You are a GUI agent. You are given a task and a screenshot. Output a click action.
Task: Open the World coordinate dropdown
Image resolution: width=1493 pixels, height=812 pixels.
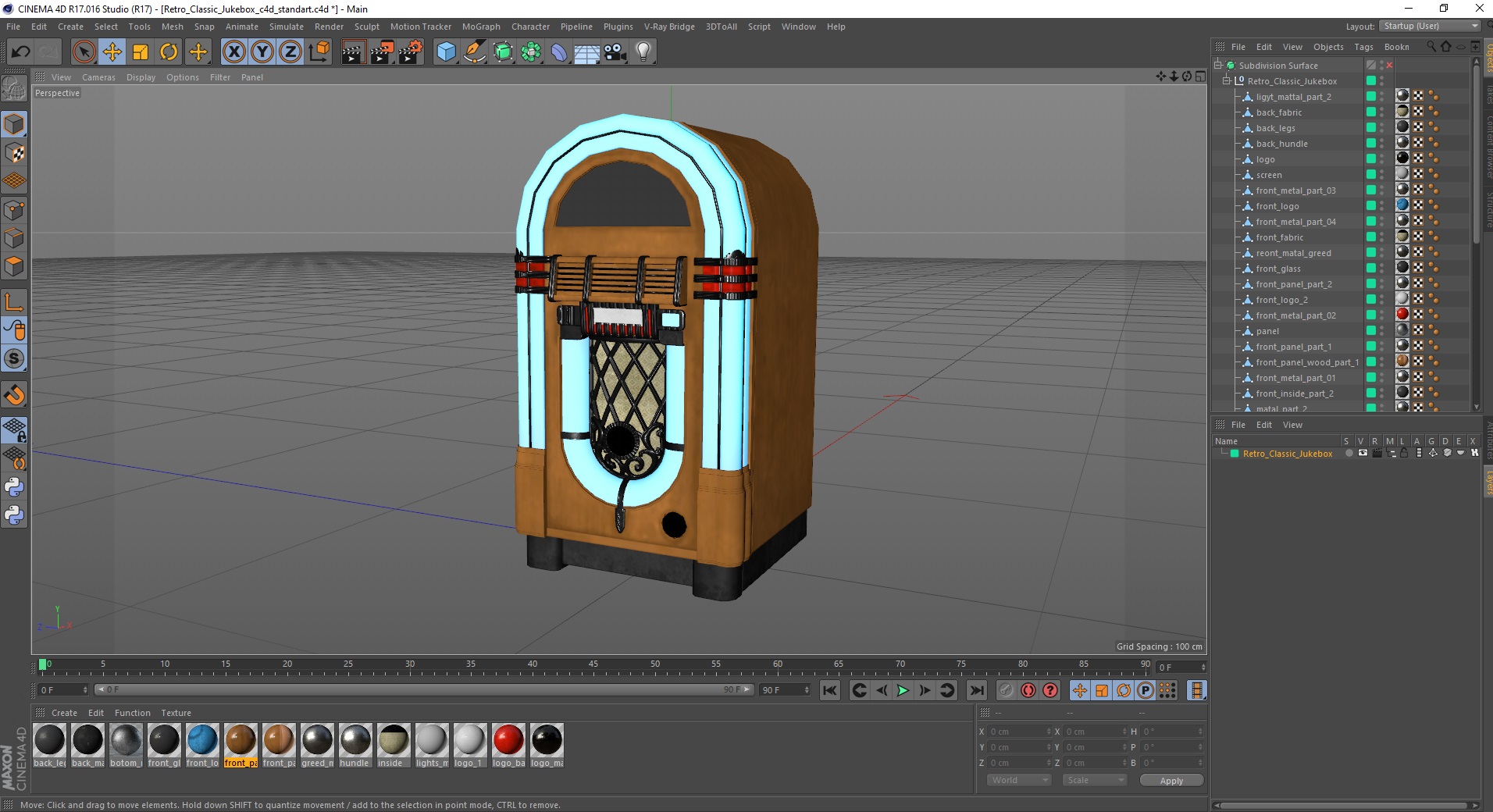coord(1019,780)
